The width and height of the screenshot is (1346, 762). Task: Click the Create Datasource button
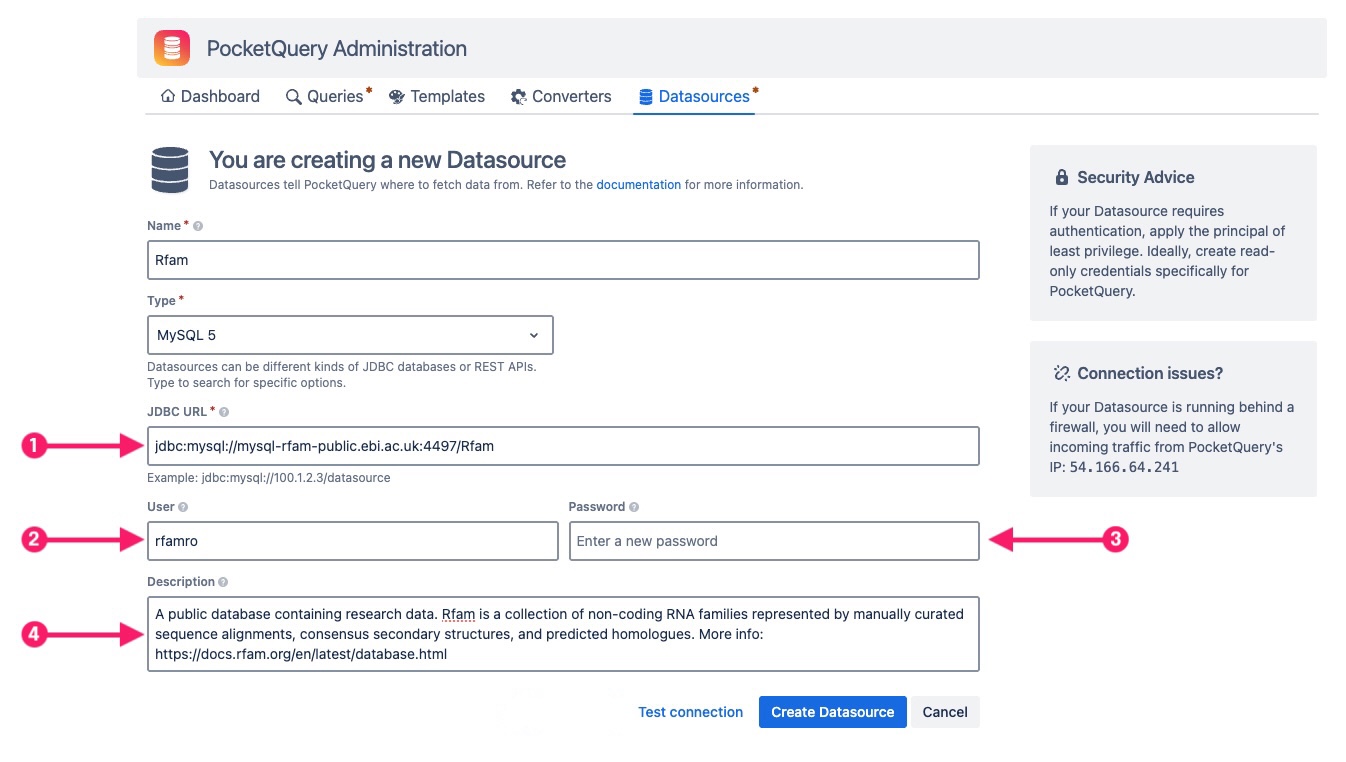[833, 712]
